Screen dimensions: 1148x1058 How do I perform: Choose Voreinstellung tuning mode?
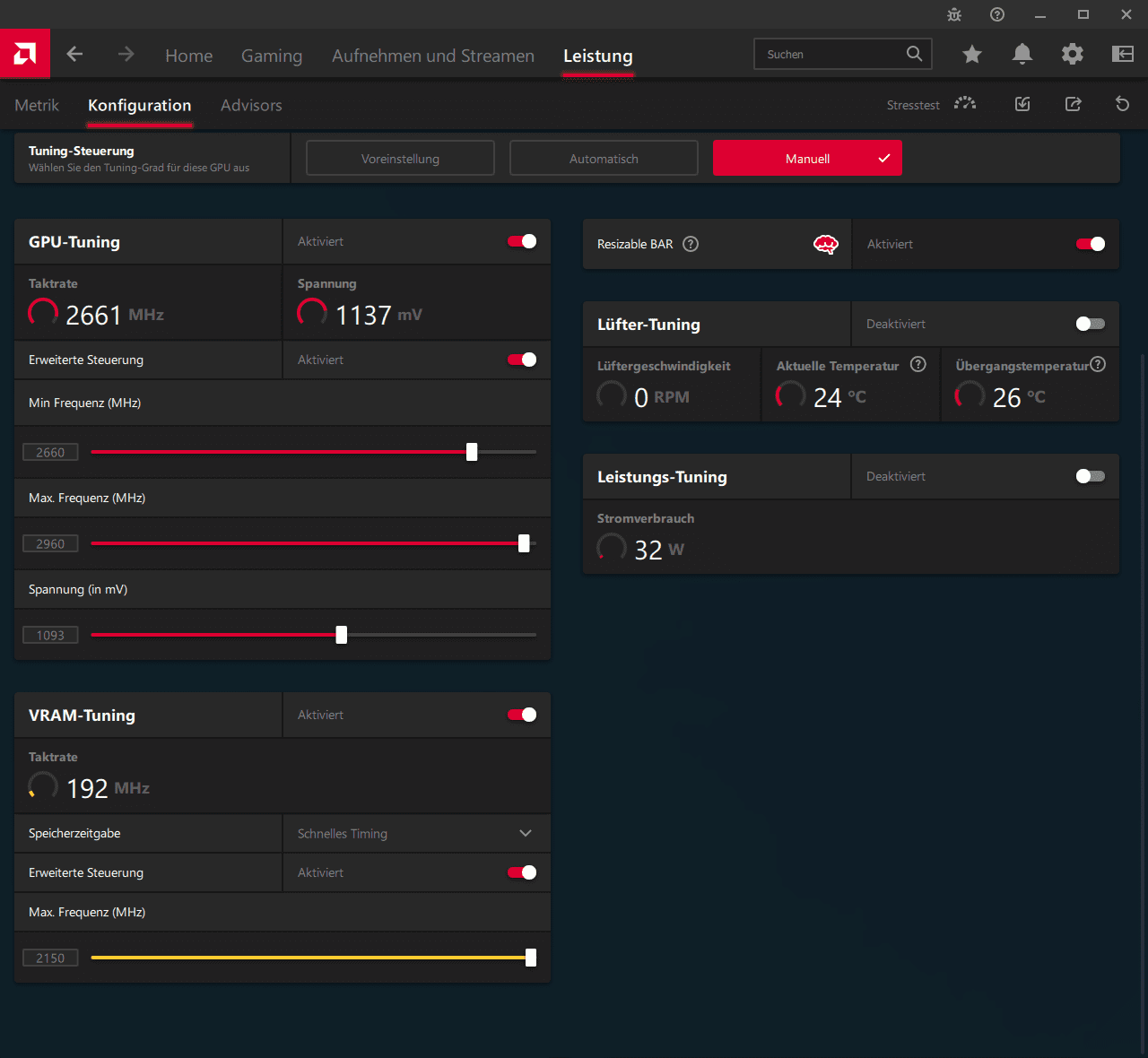(400, 158)
